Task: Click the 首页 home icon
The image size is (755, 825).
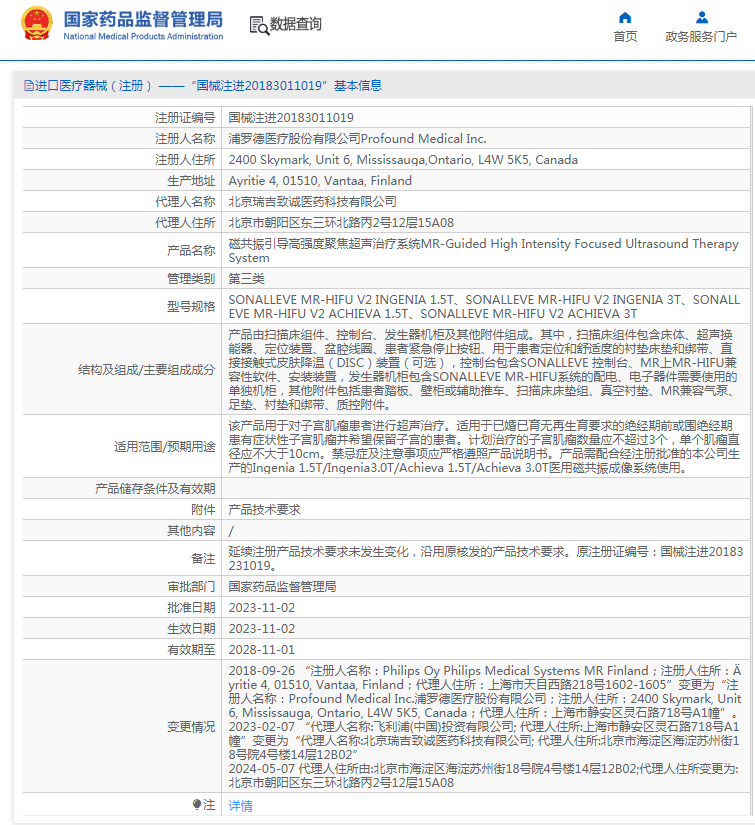Action: pyautogui.click(x=625, y=17)
